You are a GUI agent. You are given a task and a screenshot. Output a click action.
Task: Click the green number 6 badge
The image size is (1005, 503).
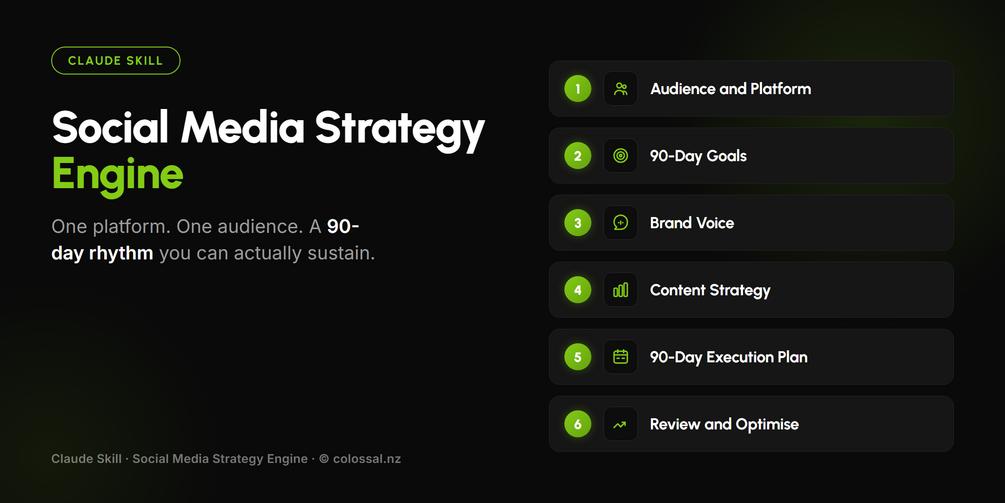pyautogui.click(x=577, y=424)
